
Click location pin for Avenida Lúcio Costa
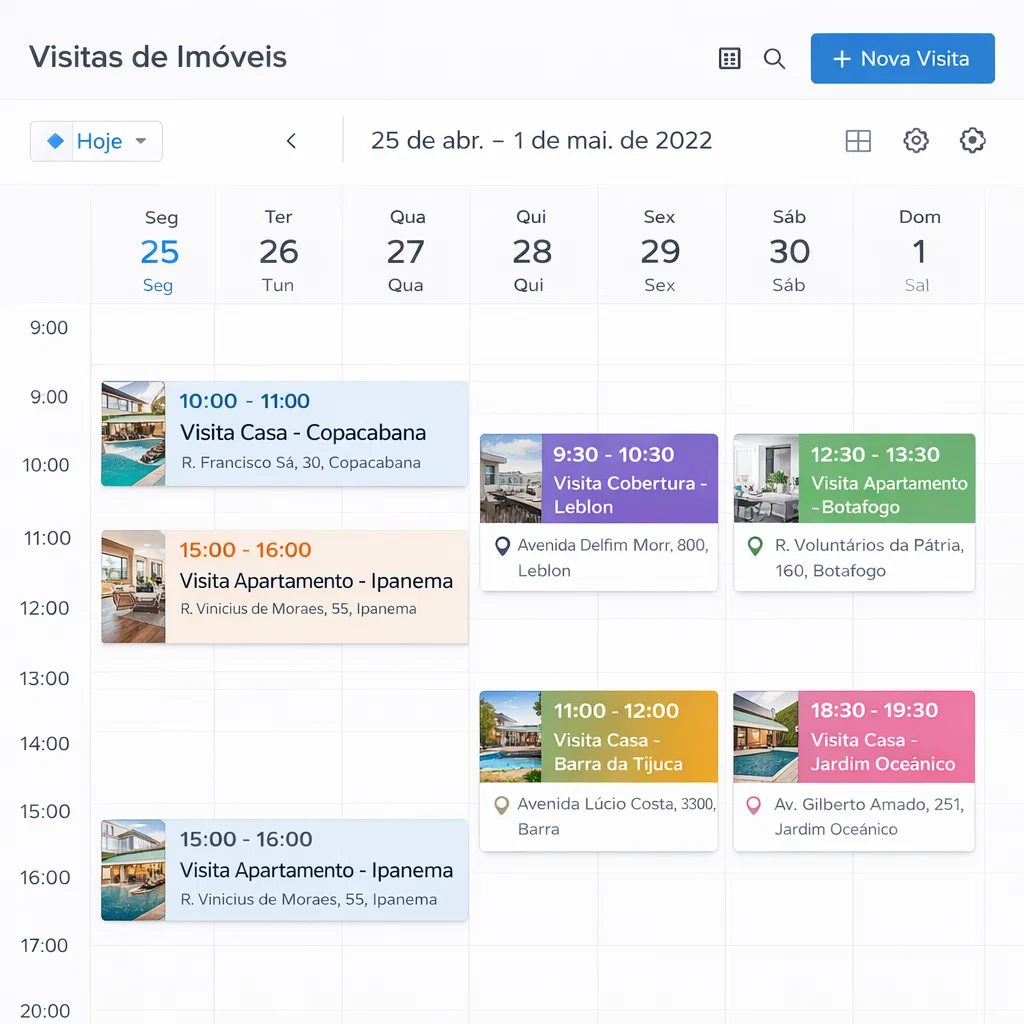click(503, 805)
